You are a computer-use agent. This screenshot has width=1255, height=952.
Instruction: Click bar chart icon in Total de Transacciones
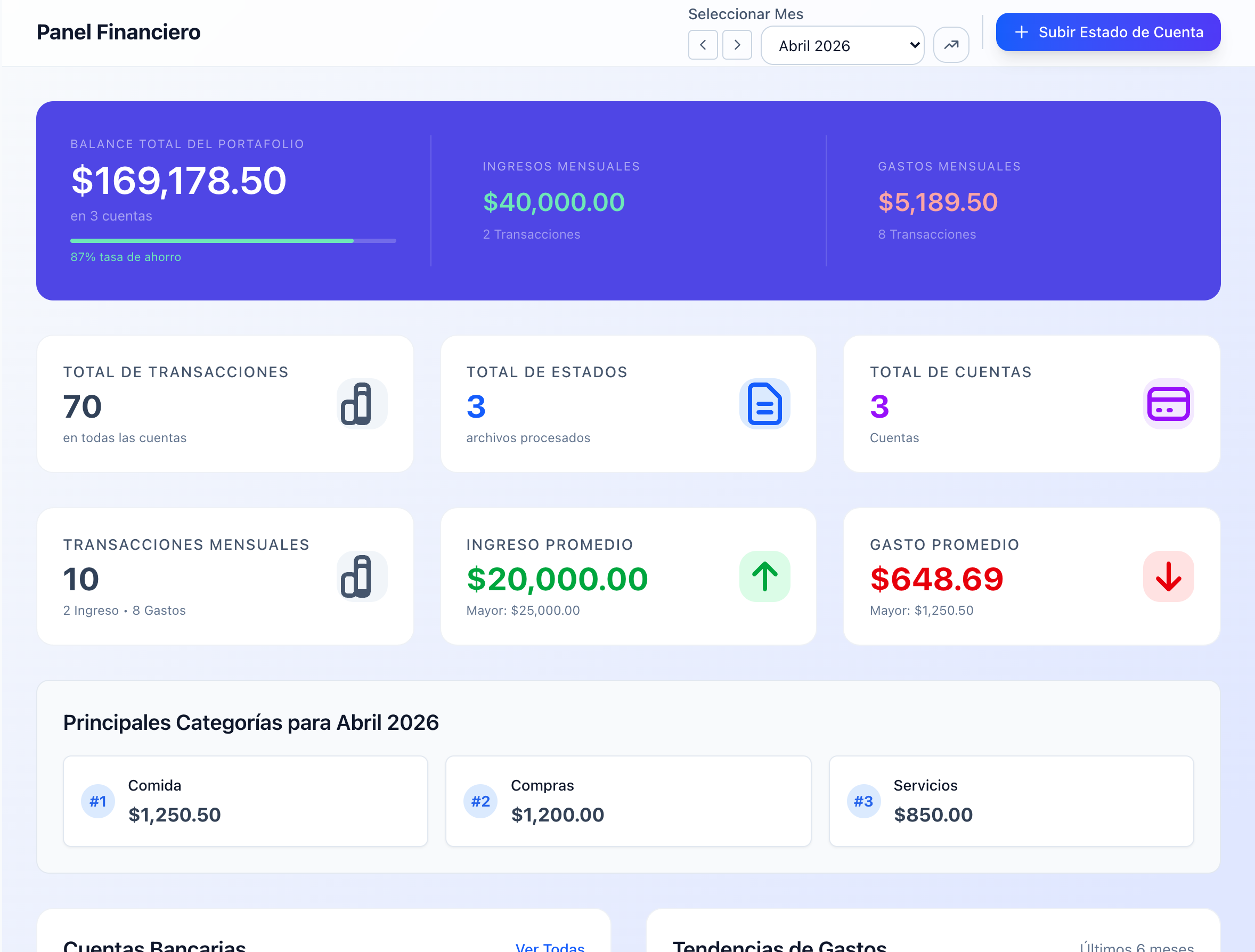coord(361,404)
